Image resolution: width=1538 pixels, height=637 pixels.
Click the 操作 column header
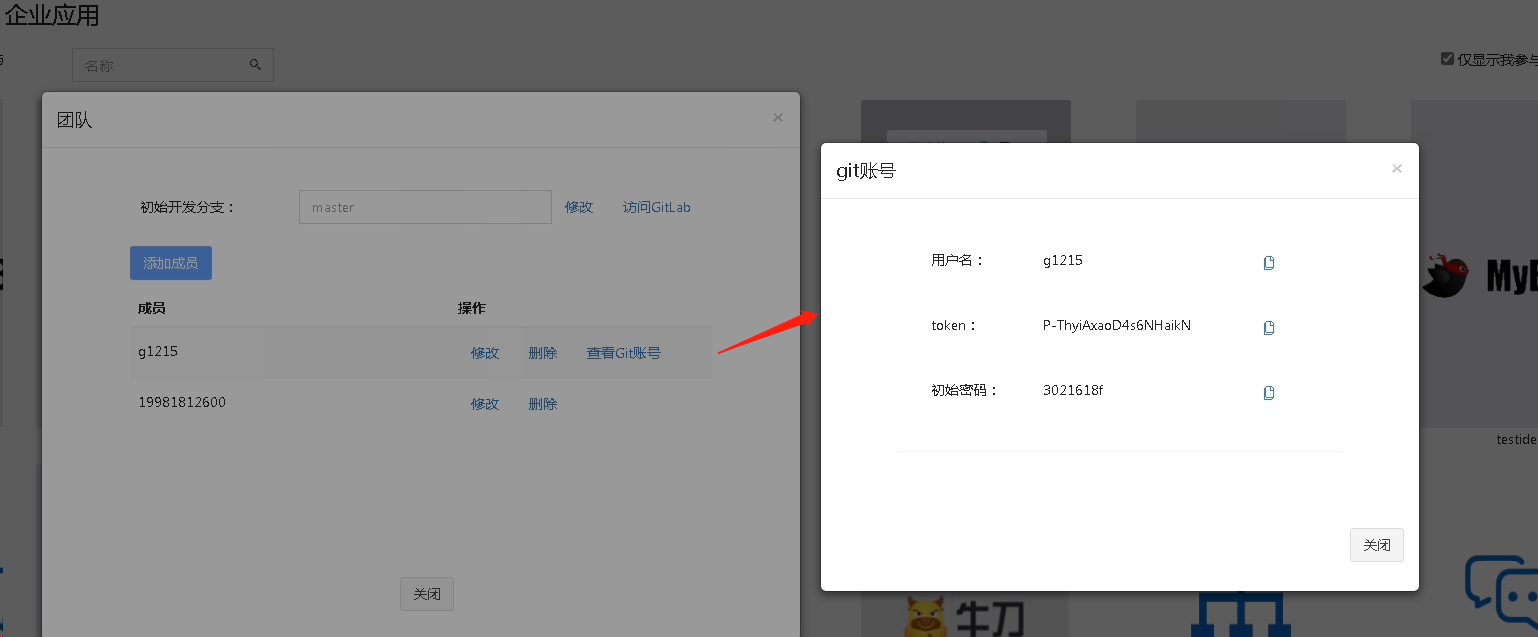click(472, 308)
